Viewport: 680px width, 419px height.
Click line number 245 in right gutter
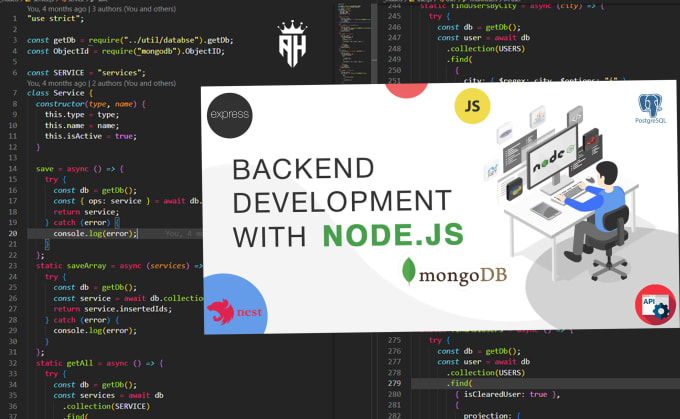(x=394, y=16)
